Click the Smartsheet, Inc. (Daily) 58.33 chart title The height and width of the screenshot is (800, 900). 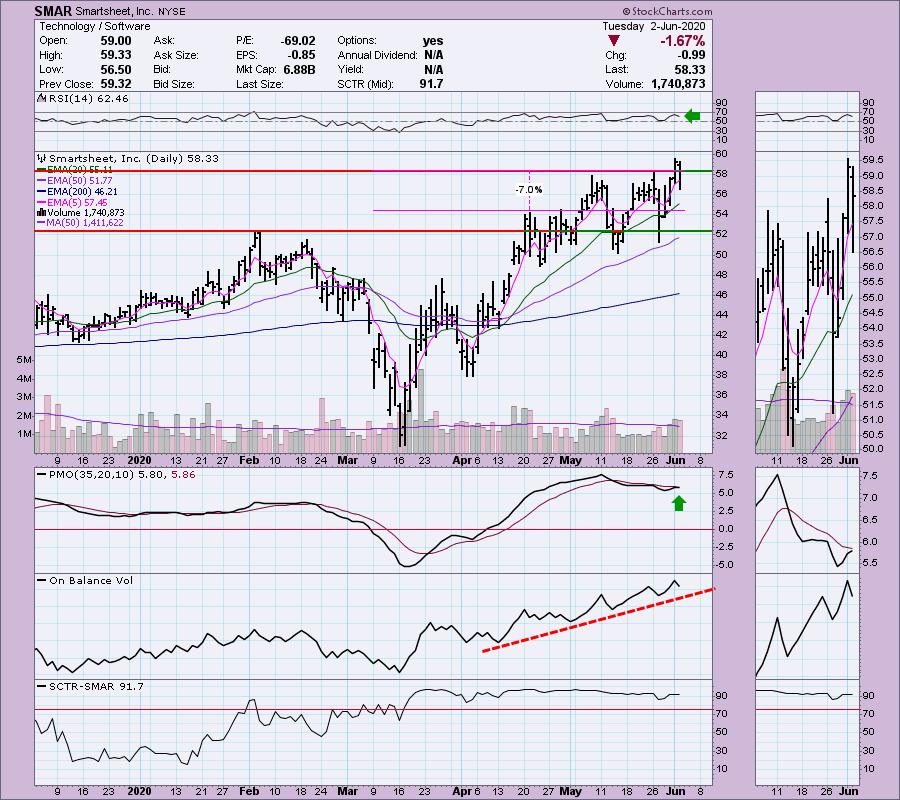pyautogui.click(x=134, y=158)
